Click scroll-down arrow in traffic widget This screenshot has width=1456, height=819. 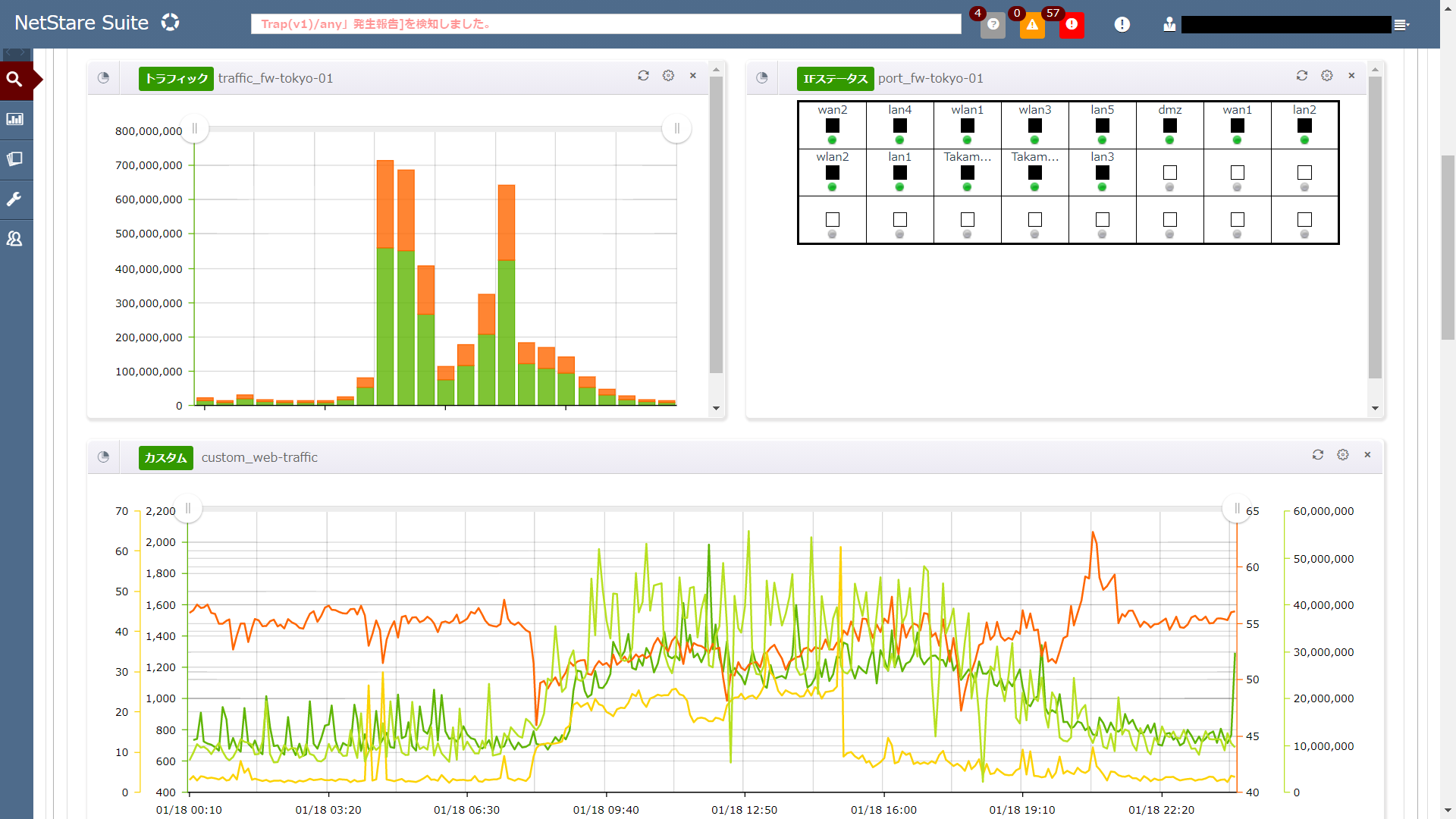click(716, 409)
